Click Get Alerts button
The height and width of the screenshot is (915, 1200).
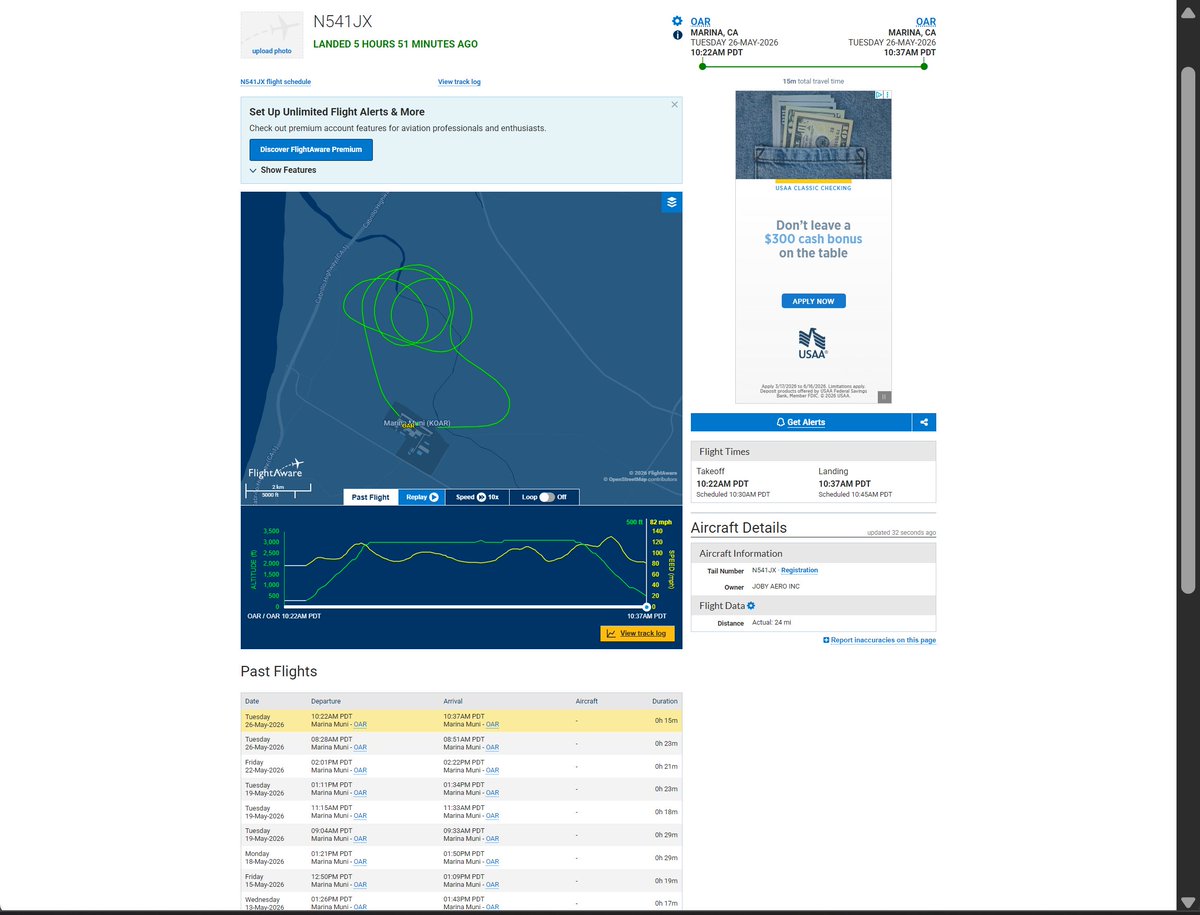801,422
